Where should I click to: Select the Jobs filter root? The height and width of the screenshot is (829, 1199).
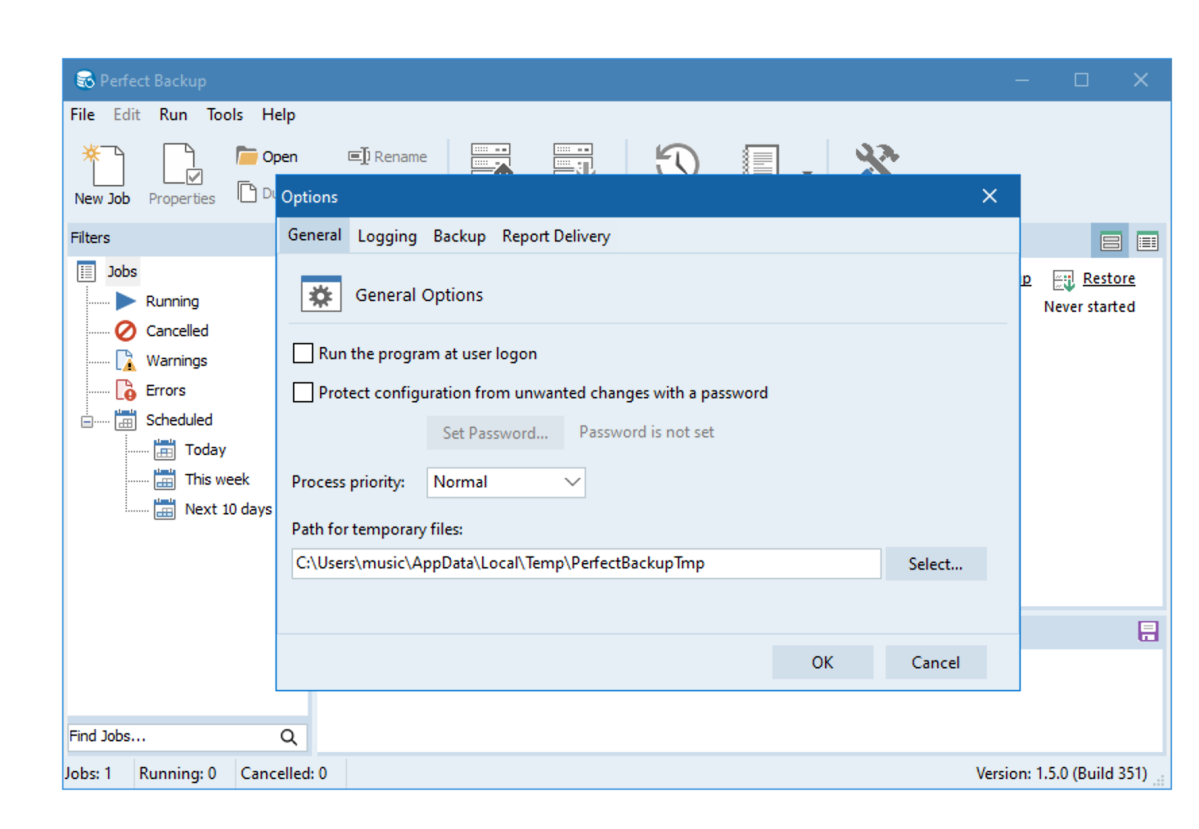[122, 271]
